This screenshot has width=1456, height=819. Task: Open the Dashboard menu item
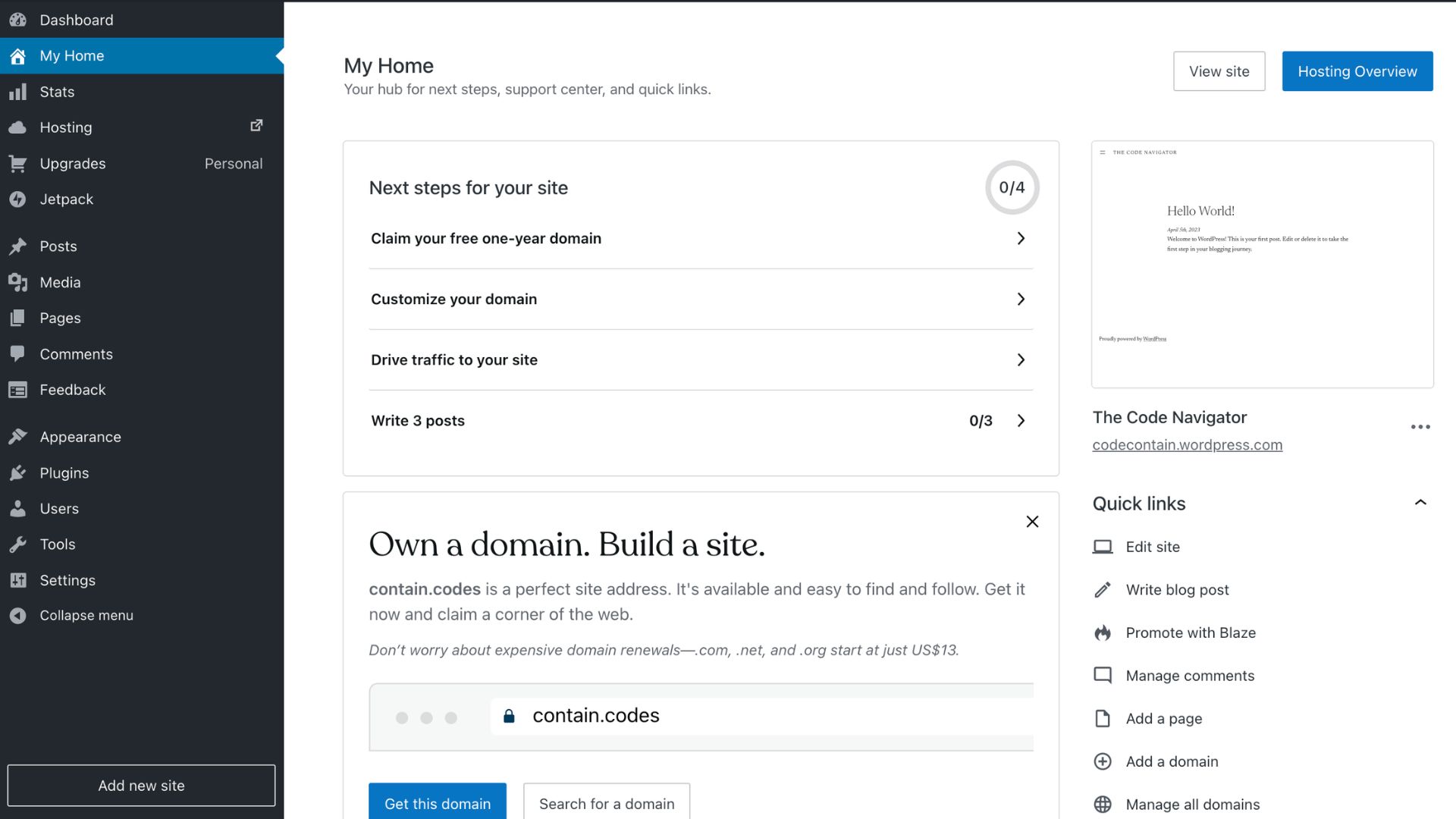pyautogui.click(x=142, y=20)
